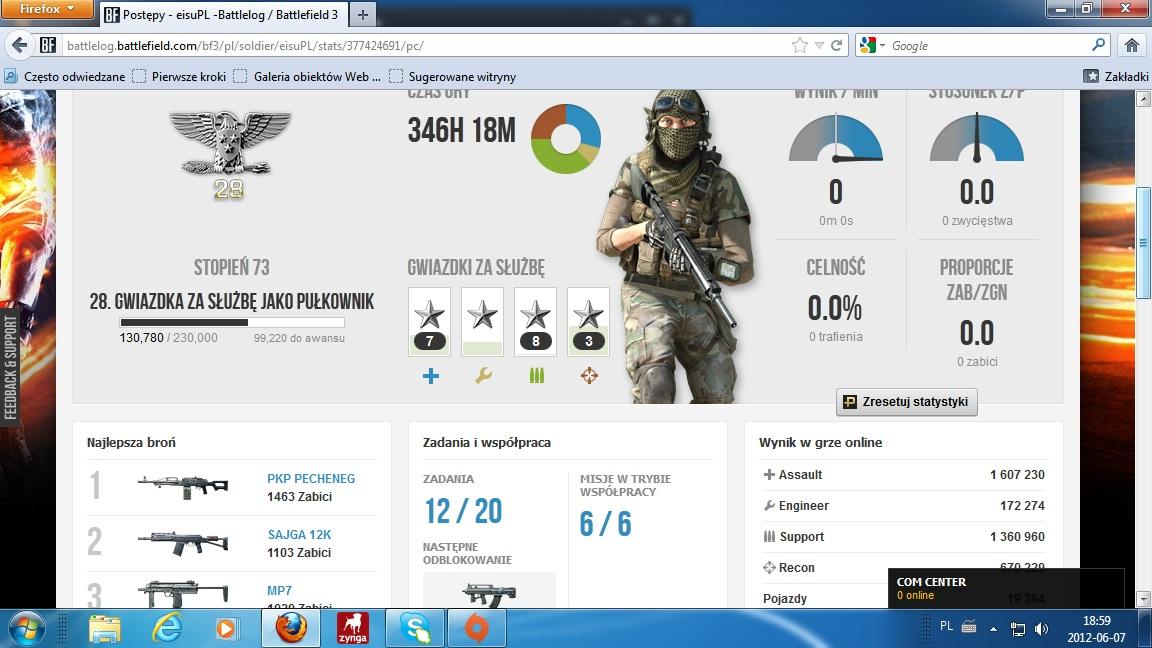Open the media player taskbar icon

226,629
